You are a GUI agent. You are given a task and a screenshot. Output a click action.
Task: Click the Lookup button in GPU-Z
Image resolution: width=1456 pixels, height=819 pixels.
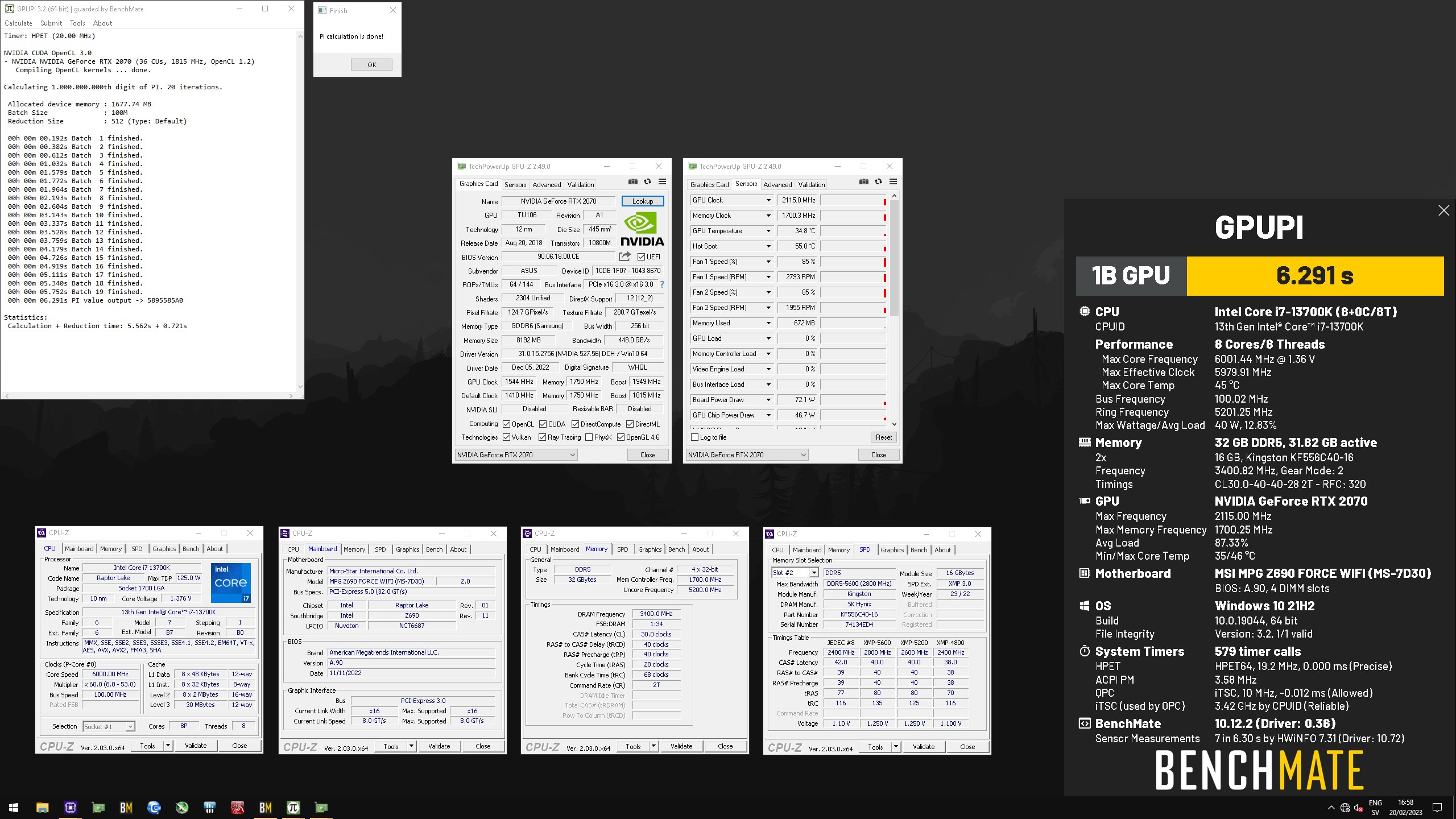tap(643, 201)
